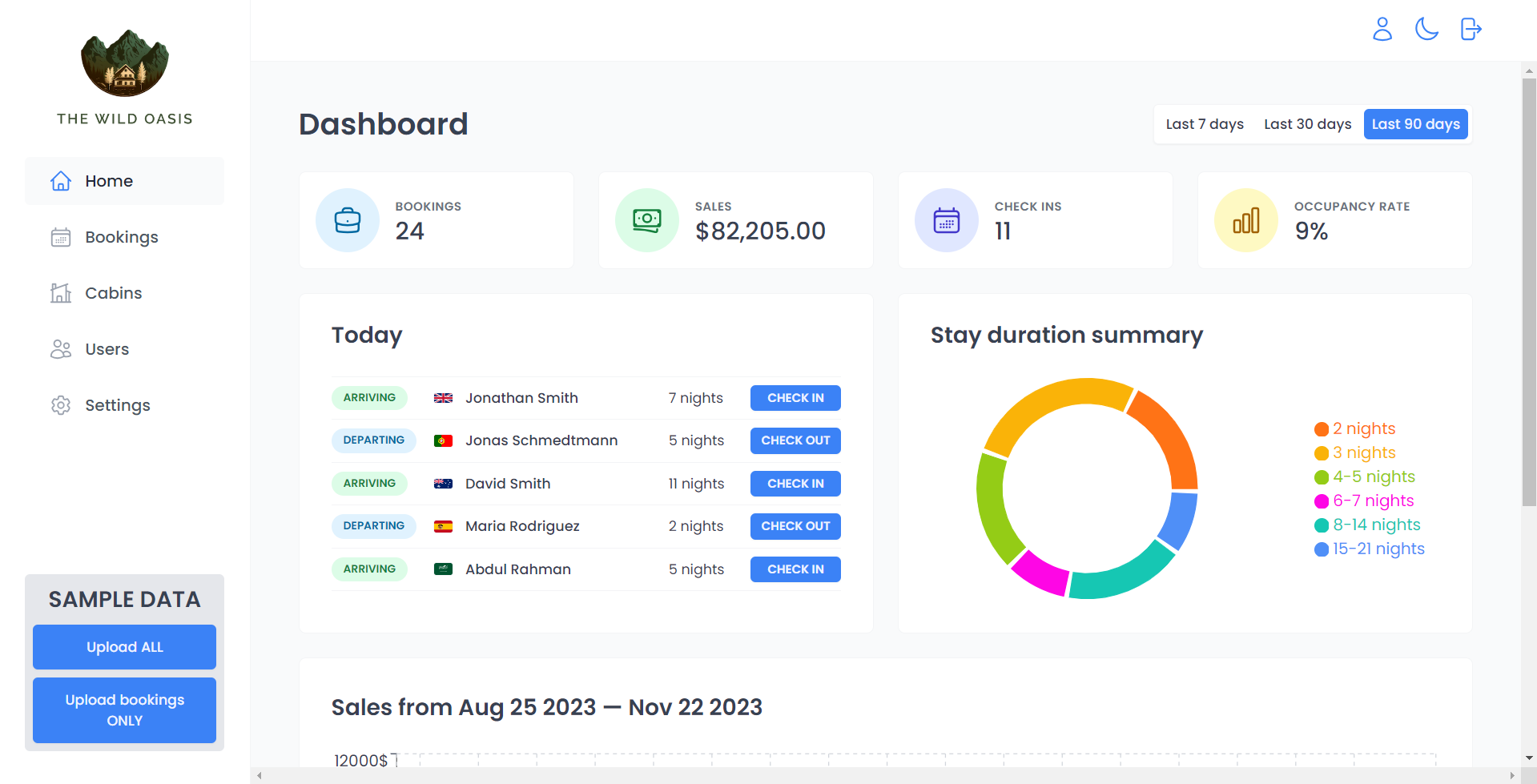Click the '7 nights' text for Jonathan Smith

696,398
